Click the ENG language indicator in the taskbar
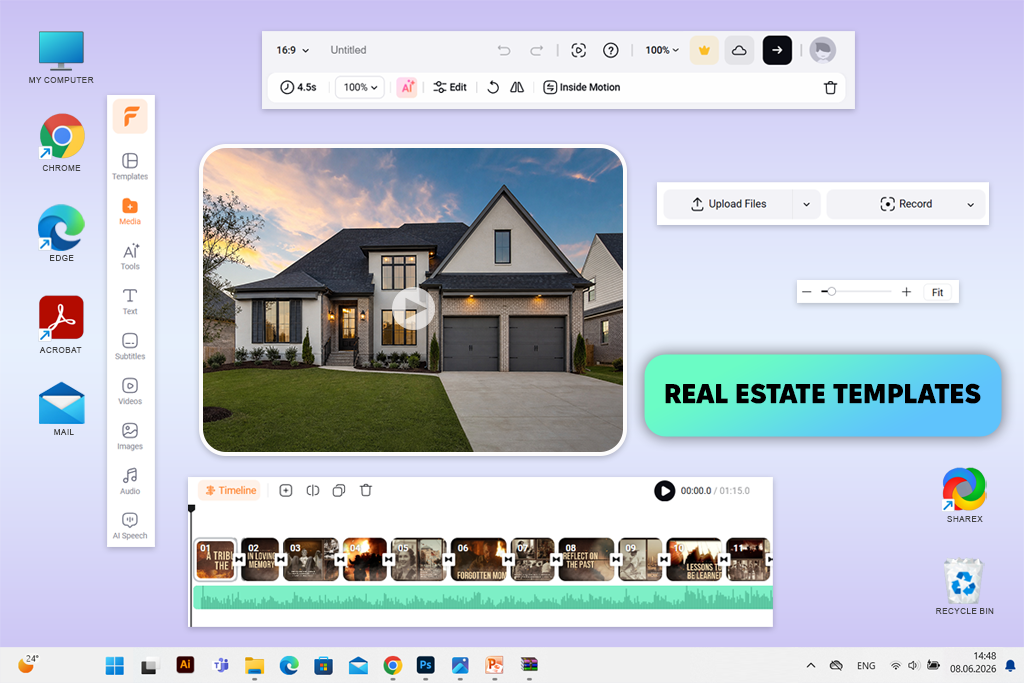Screen dimensions: 1024x683 pyautogui.click(x=866, y=666)
